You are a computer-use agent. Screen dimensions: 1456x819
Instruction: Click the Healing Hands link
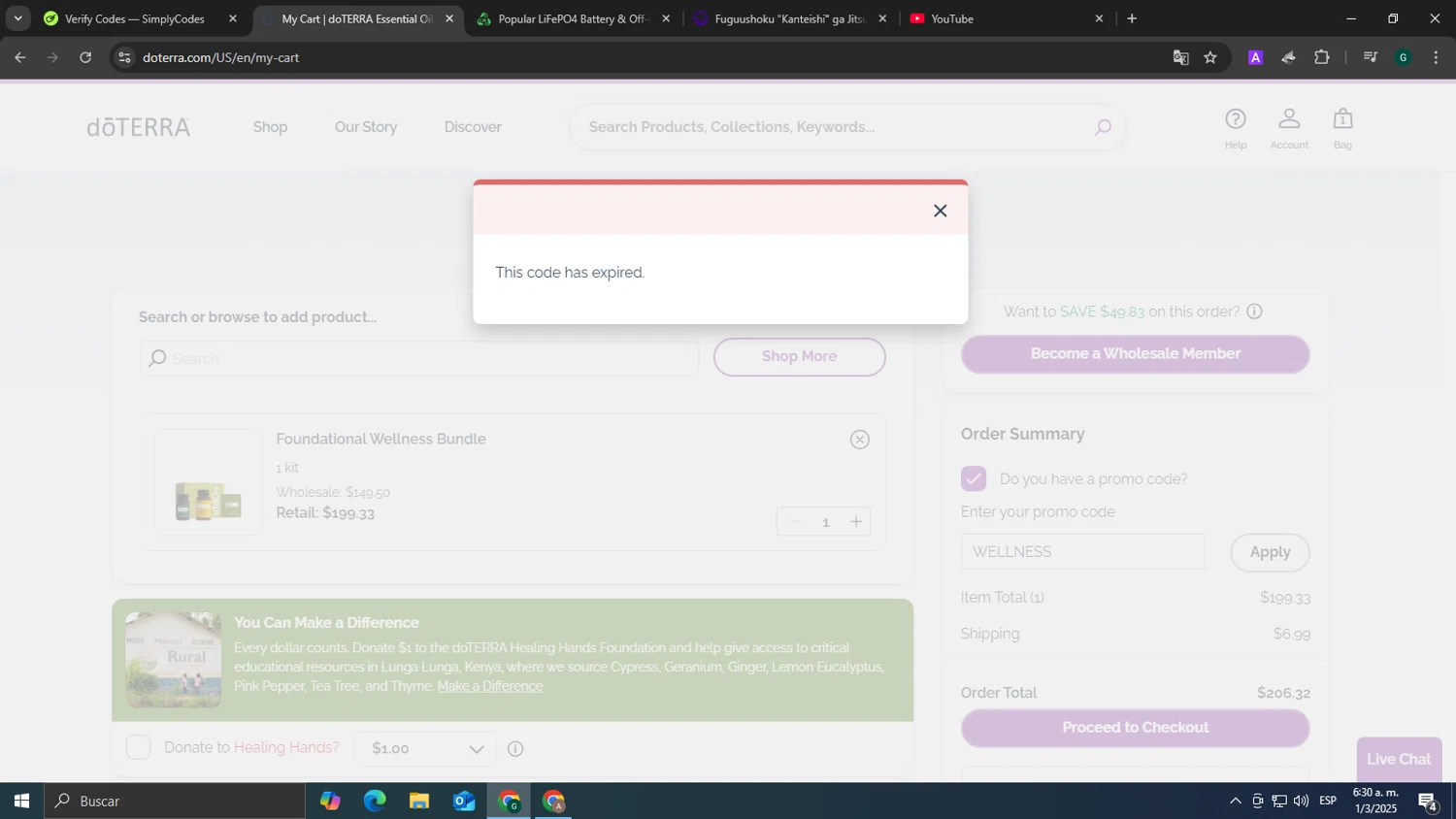click(286, 747)
